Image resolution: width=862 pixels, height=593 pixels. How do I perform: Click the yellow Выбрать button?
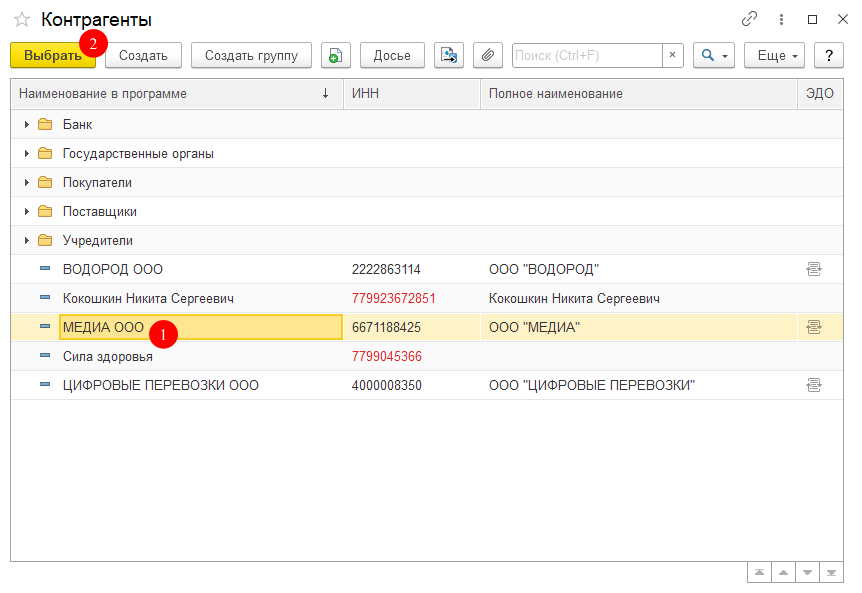53,56
